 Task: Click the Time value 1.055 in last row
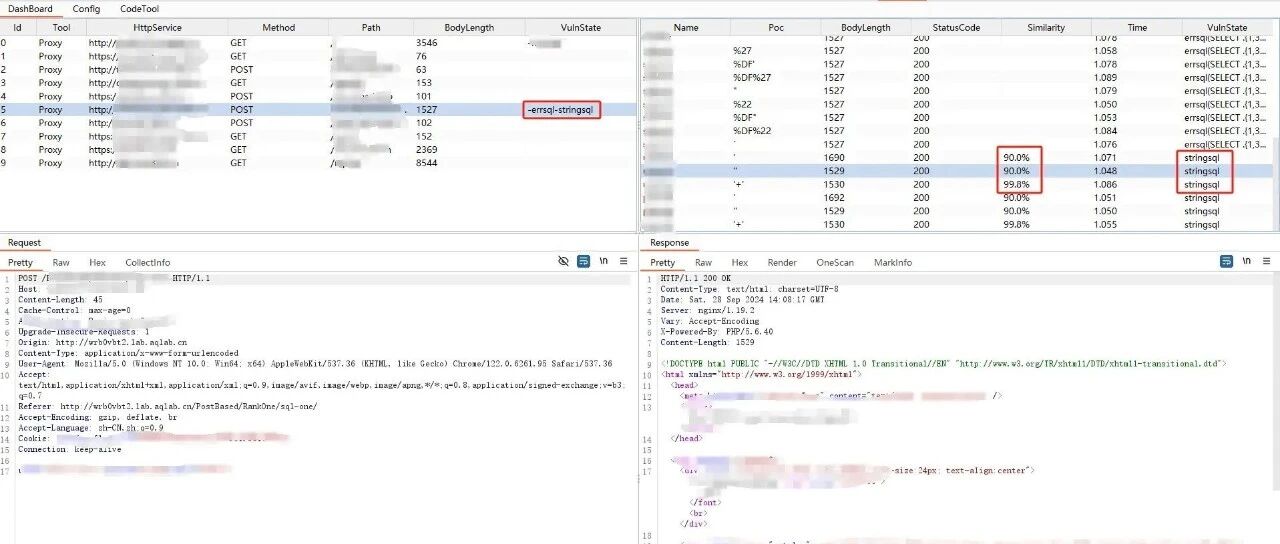(x=1105, y=225)
